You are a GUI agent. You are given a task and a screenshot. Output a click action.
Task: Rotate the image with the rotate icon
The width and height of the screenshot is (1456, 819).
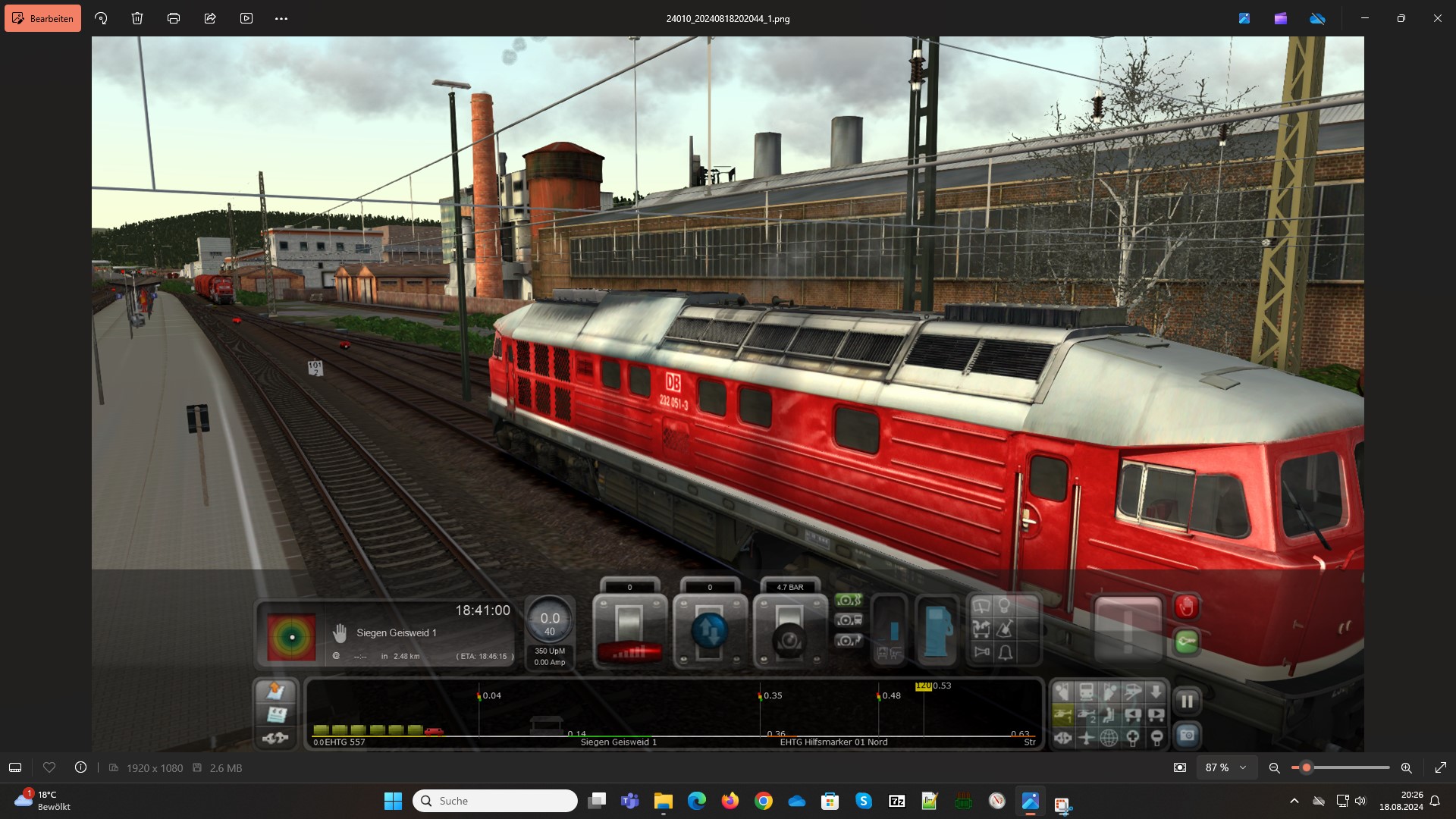pos(101,18)
